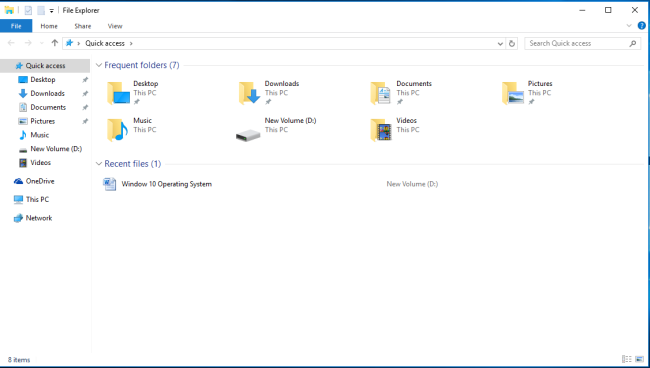This screenshot has width=650, height=368.
Task: Minimize the File Explorer window
Action: (582, 10)
